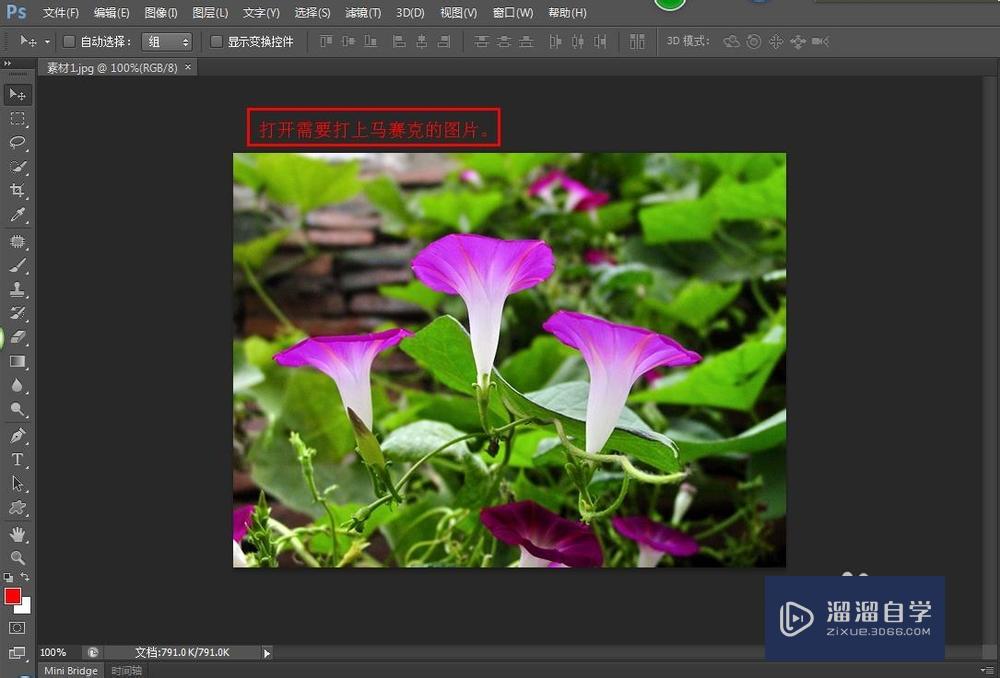Select the Hand tool

tap(18, 534)
